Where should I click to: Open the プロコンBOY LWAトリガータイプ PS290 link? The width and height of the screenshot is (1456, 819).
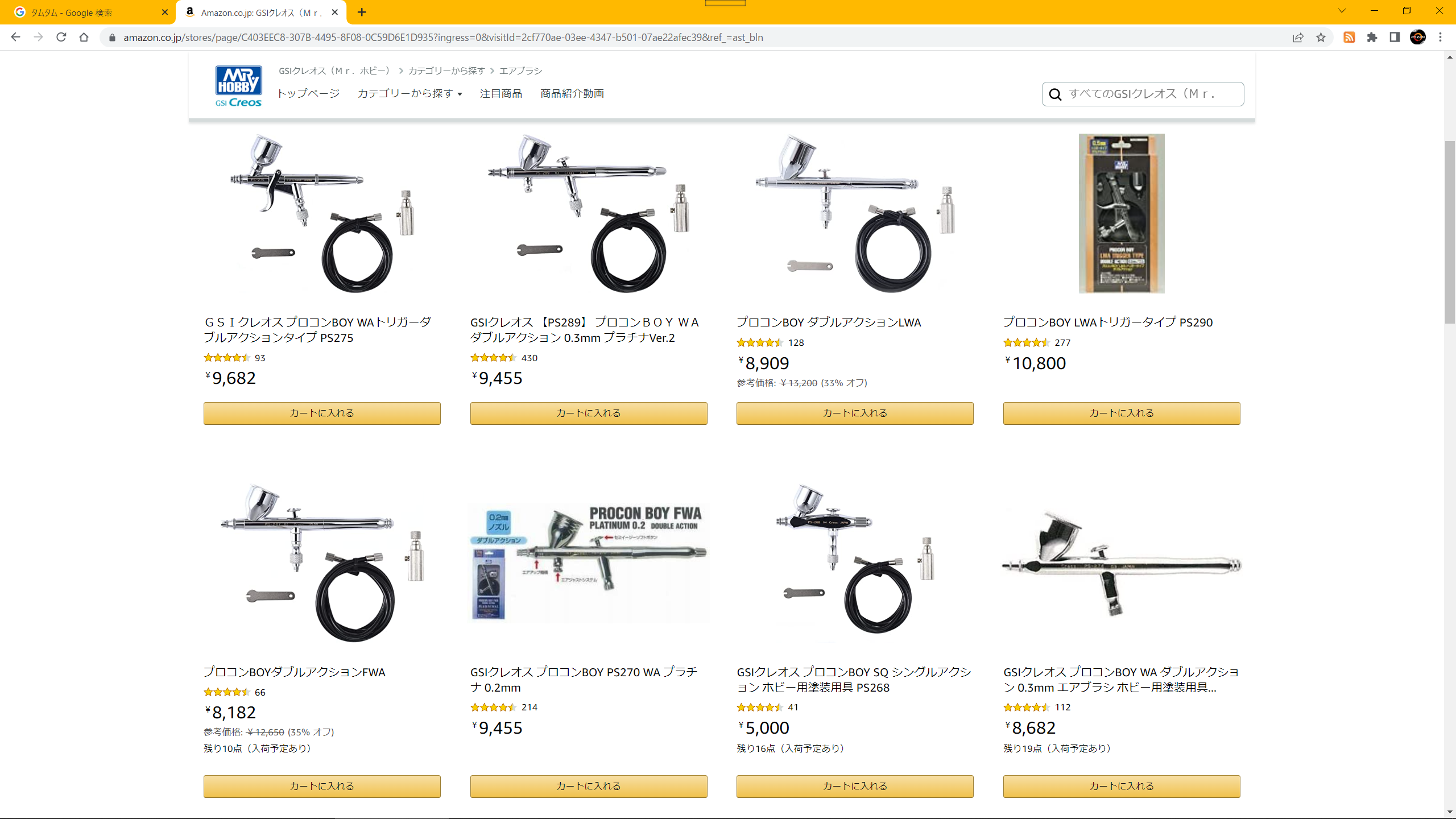(1107, 322)
